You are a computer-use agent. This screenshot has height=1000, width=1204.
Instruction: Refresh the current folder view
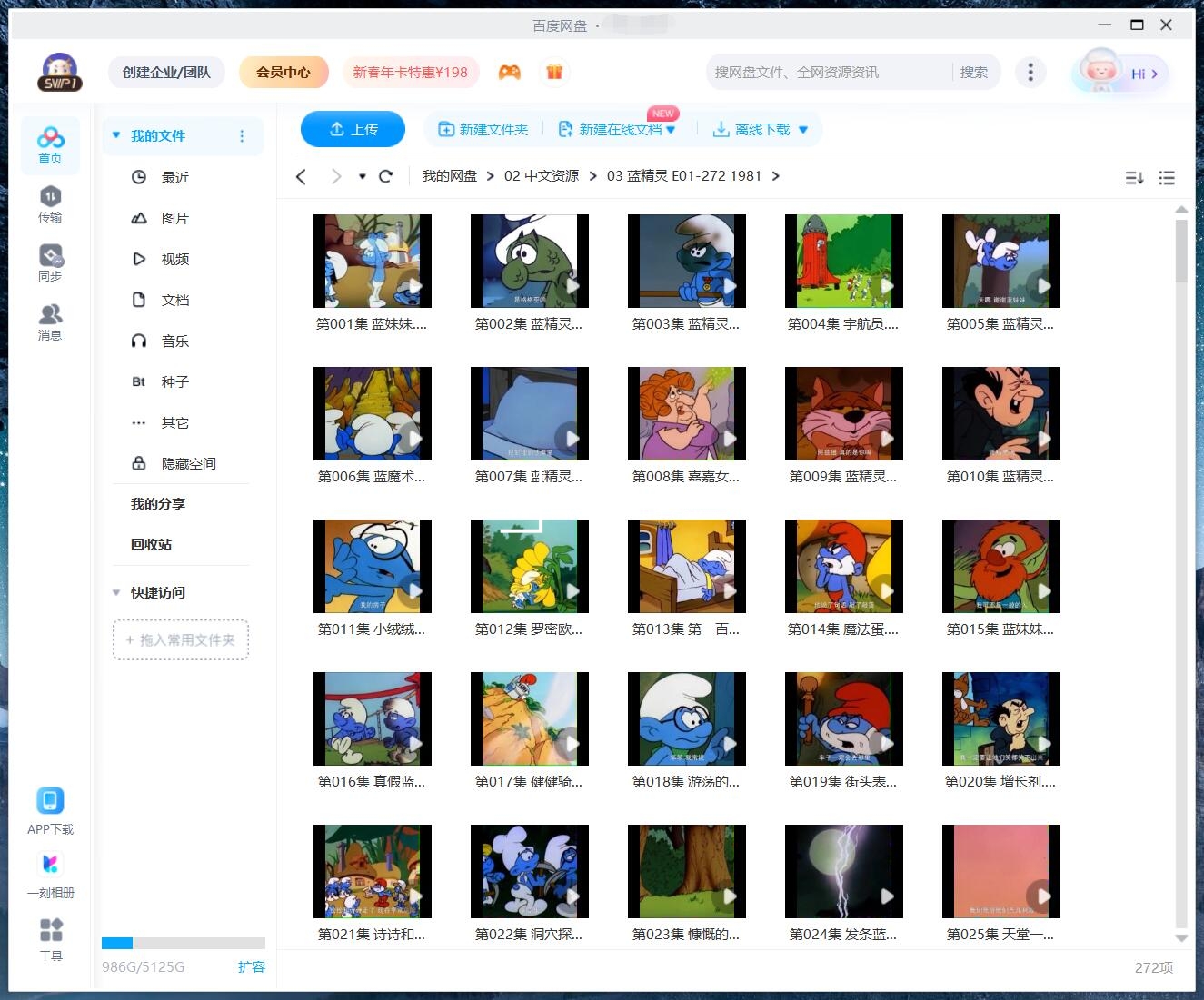[385, 175]
